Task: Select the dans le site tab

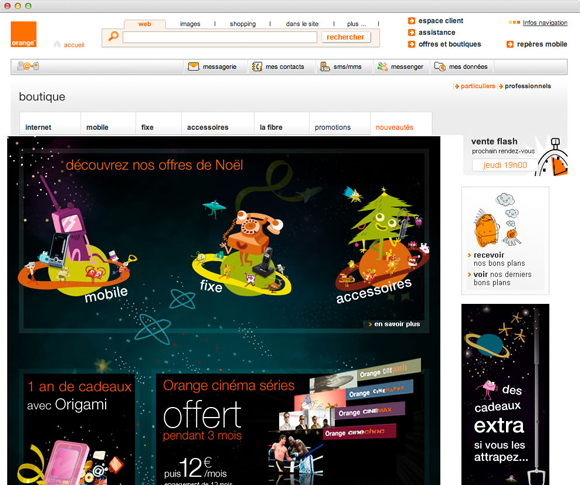Action: (302, 24)
